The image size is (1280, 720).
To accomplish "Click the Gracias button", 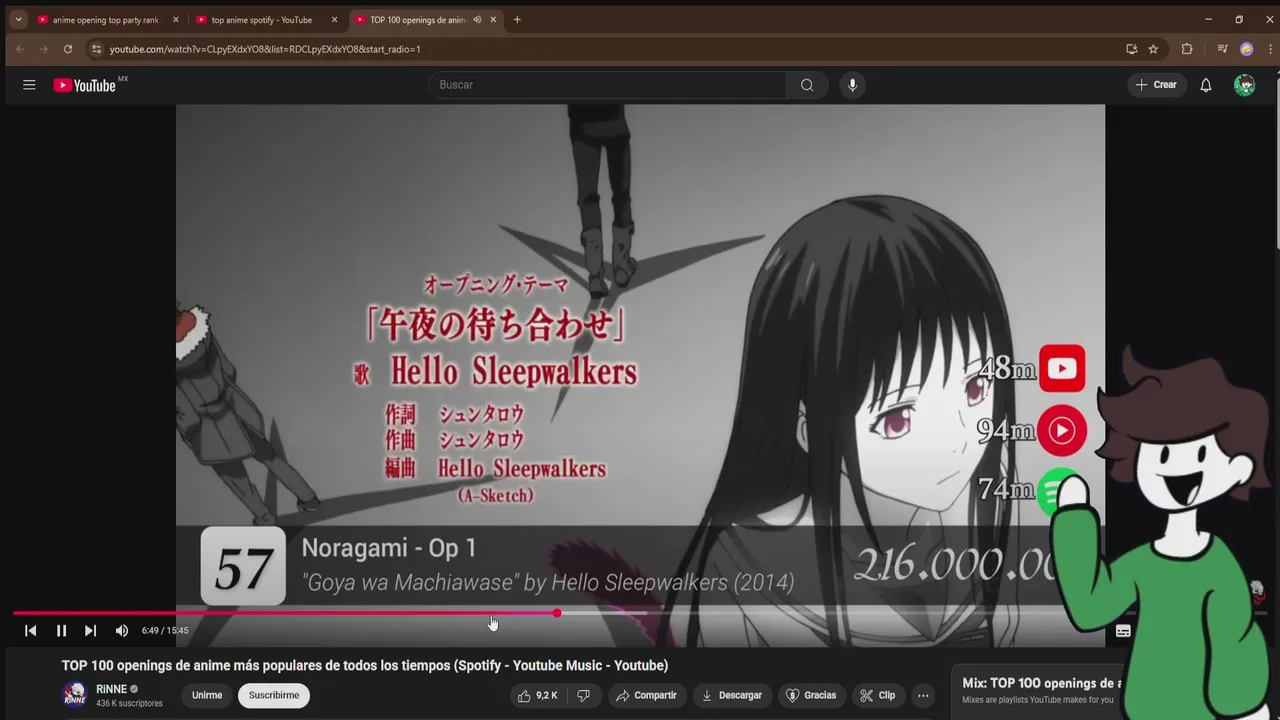I will coord(810,695).
